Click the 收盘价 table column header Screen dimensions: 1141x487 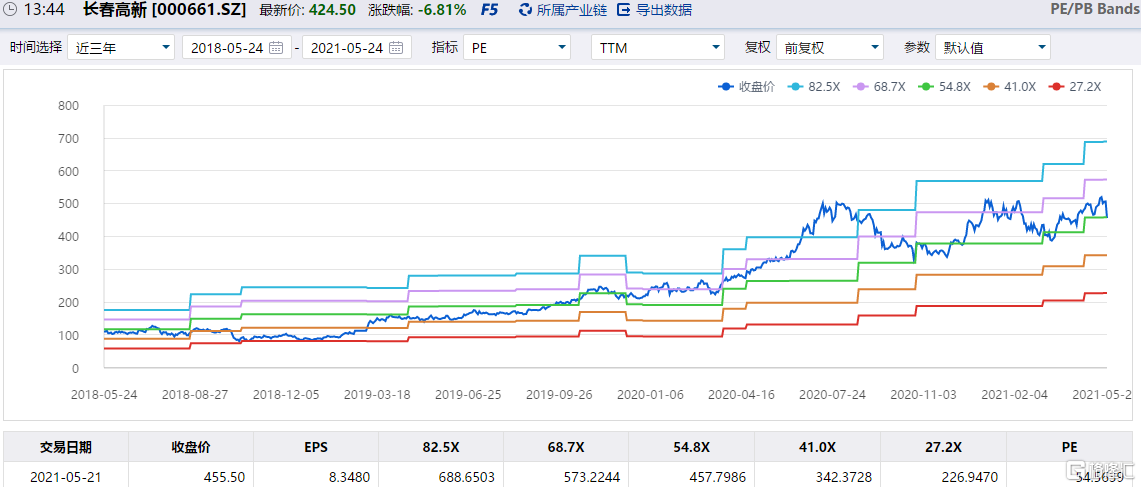pyautogui.click(x=191, y=447)
